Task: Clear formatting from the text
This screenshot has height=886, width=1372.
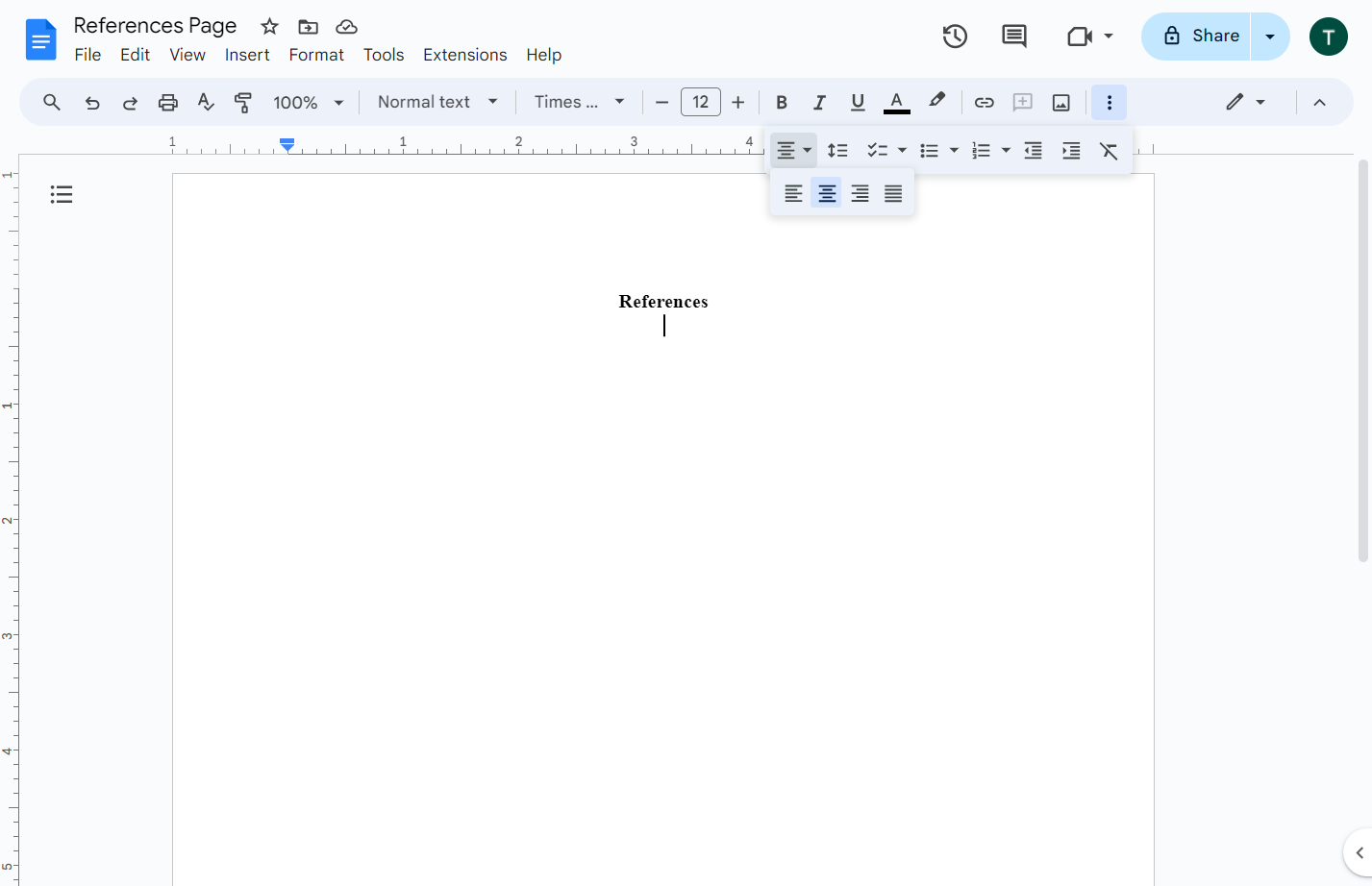Action: pos(1109,151)
